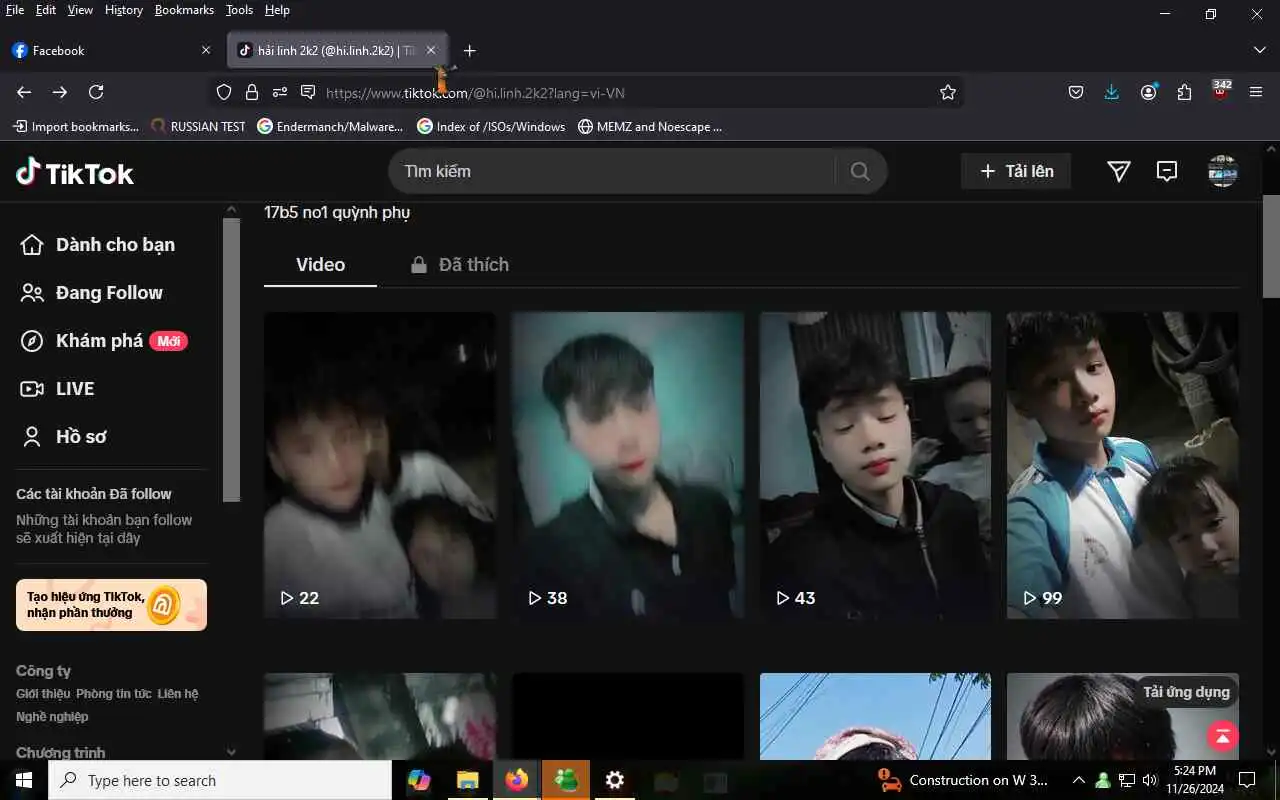Open the video with 99 views
Screen dimensions: 1280x800
click(1123, 465)
